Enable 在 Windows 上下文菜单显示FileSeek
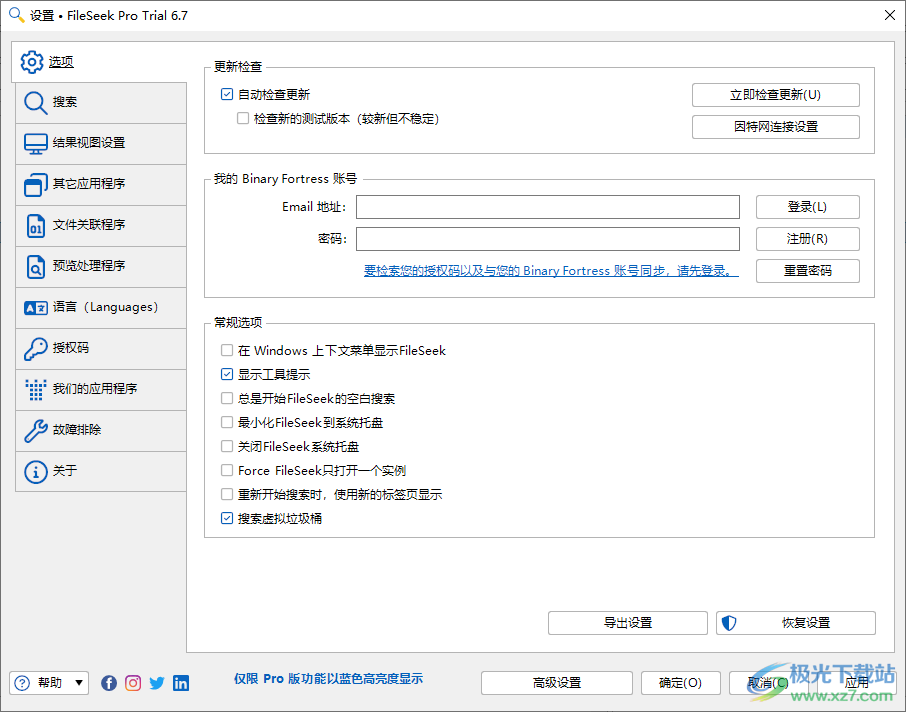Viewport: 906px width, 712px height. (227, 350)
